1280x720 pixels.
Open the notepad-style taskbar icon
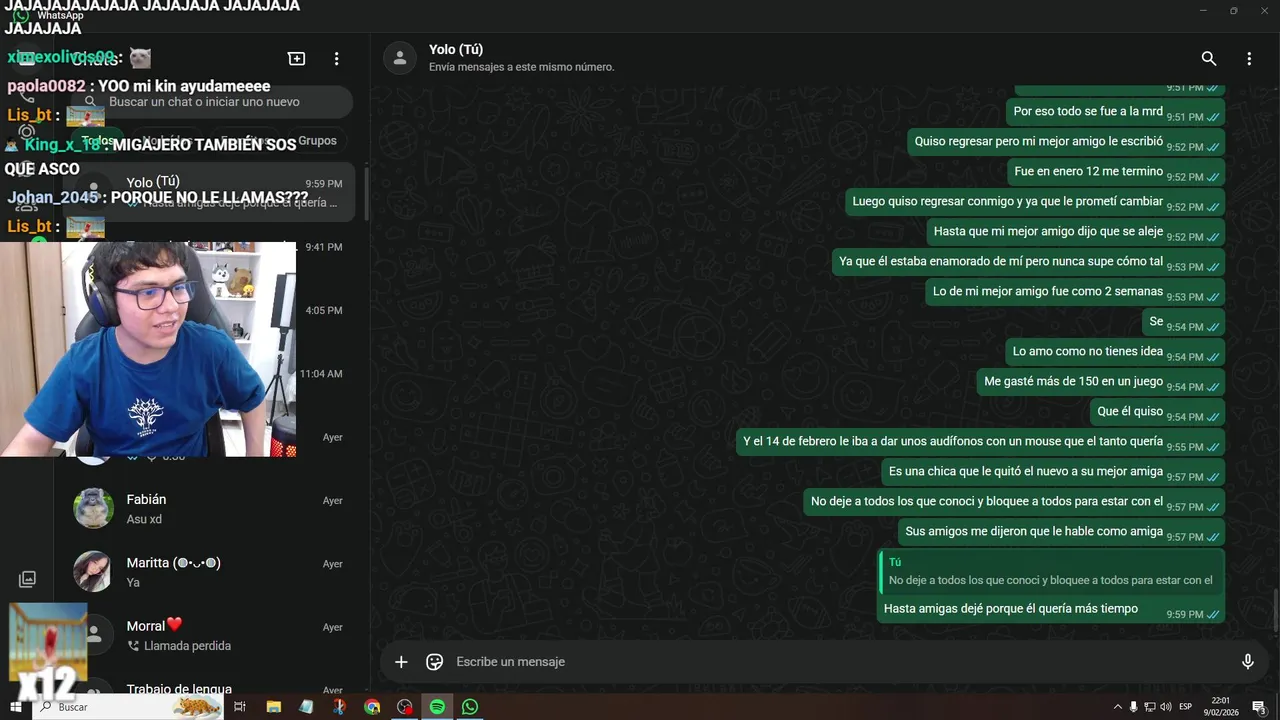pyautogui.click(x=306, y=707)
